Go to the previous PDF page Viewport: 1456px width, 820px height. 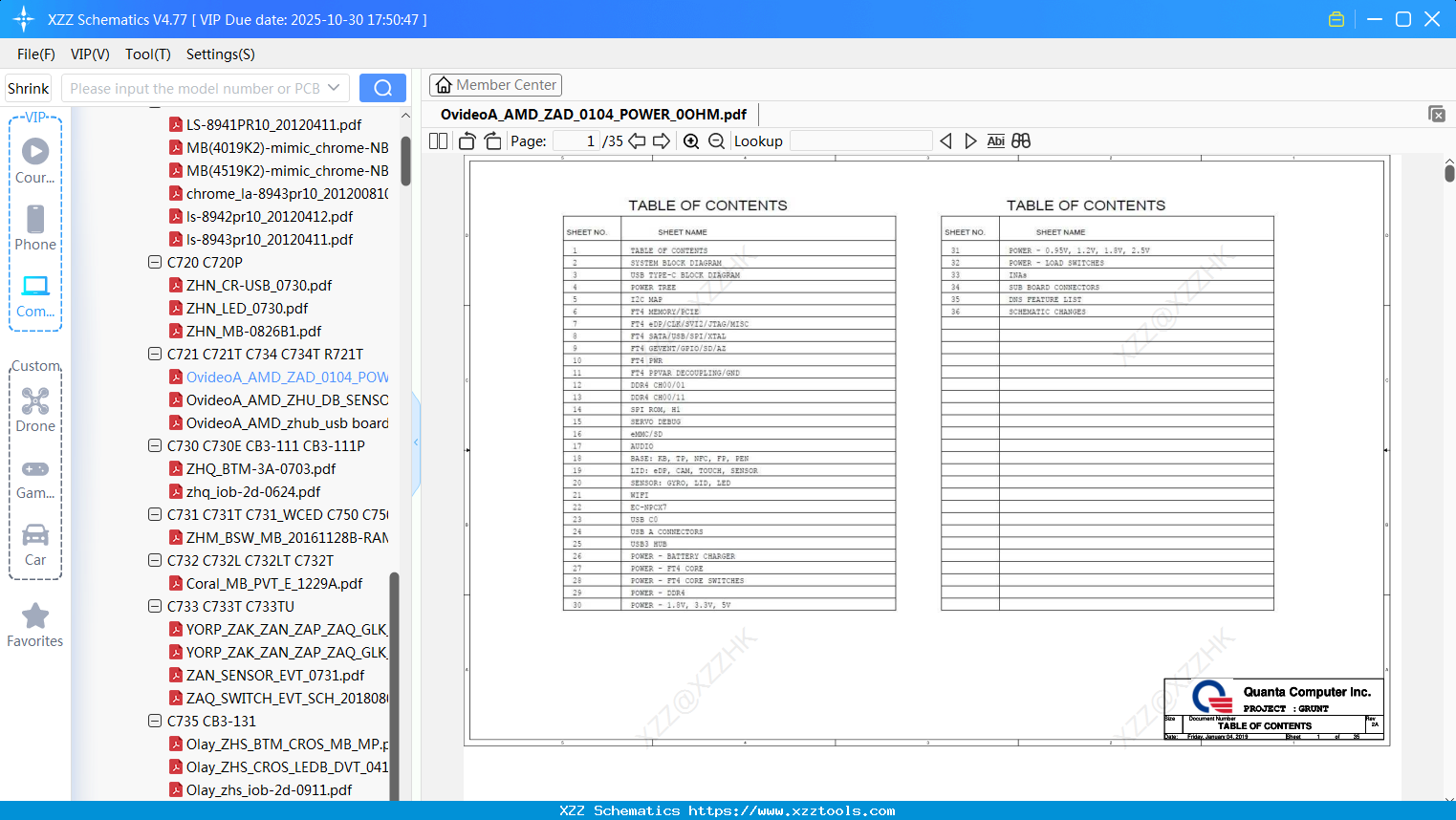tap(637, 141)
